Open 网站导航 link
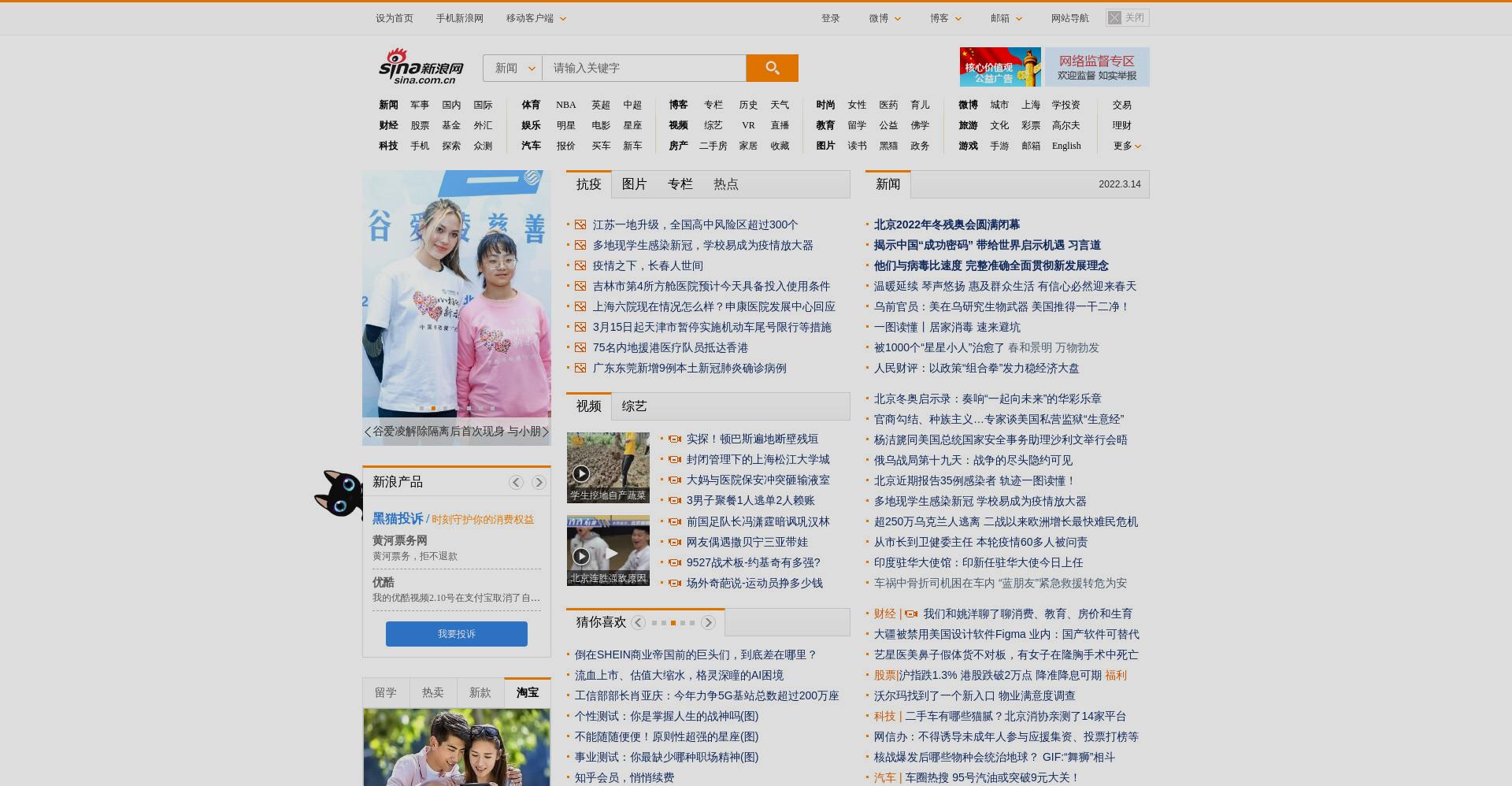The width and height of the screenshot is (1512, 786). 1070,18
